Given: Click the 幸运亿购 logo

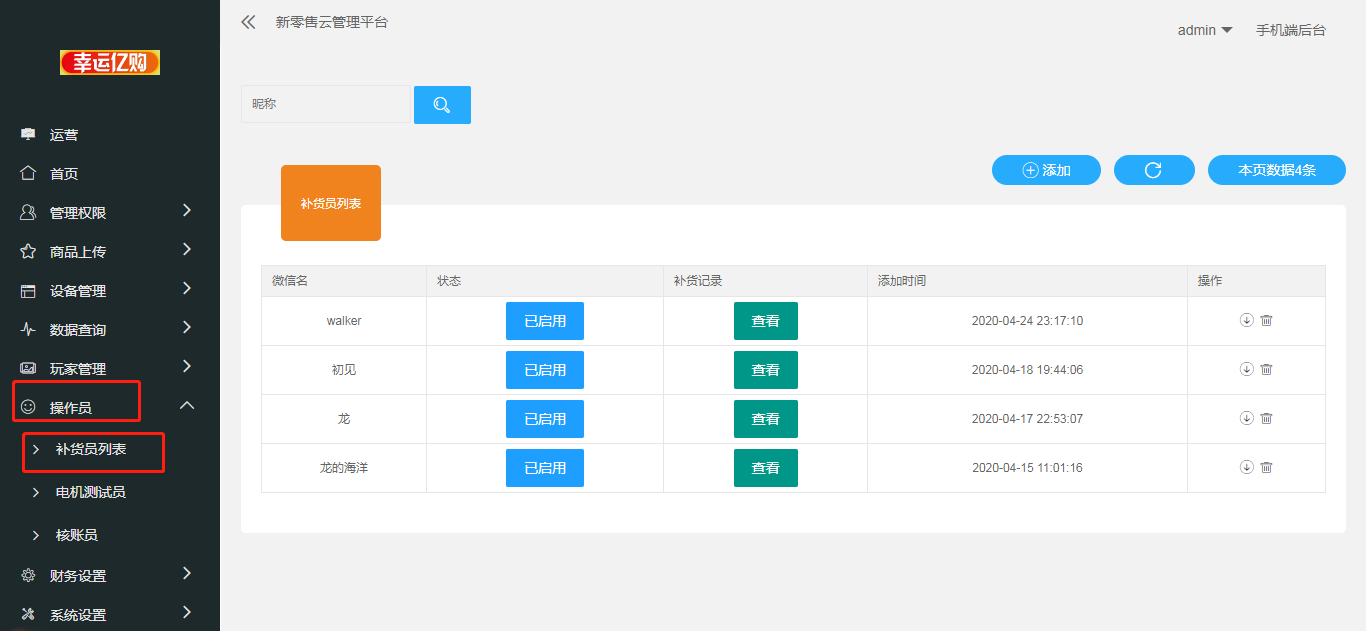Looking at the screenshot, I should click(x=110, y=63).
